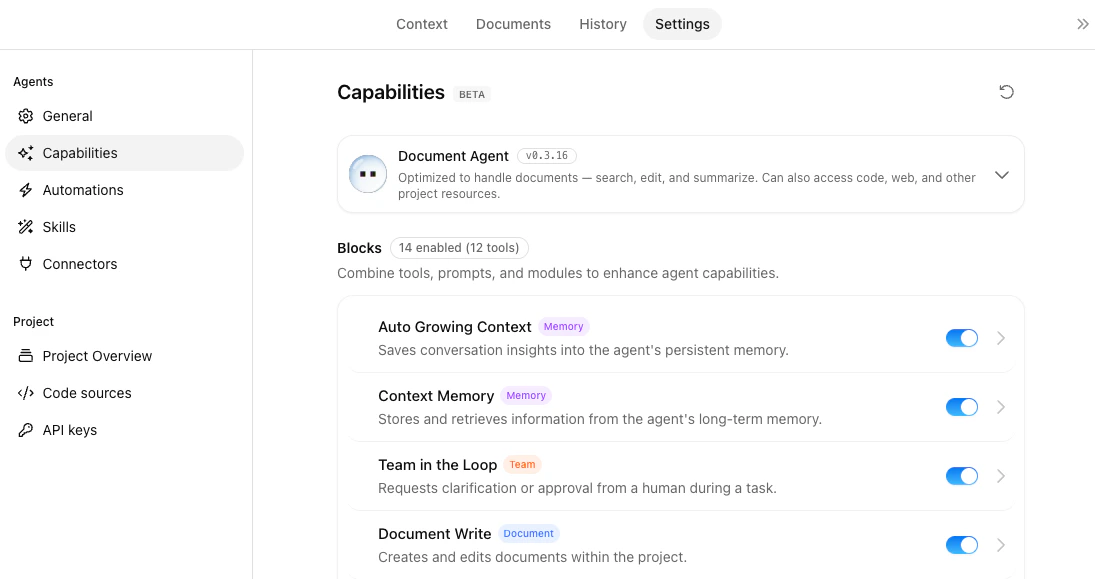This screenshot has height=579, width=1095.
Task: Switch off Team in the Loop toggle
Action: pyautogui.click(x=962, y=476)
